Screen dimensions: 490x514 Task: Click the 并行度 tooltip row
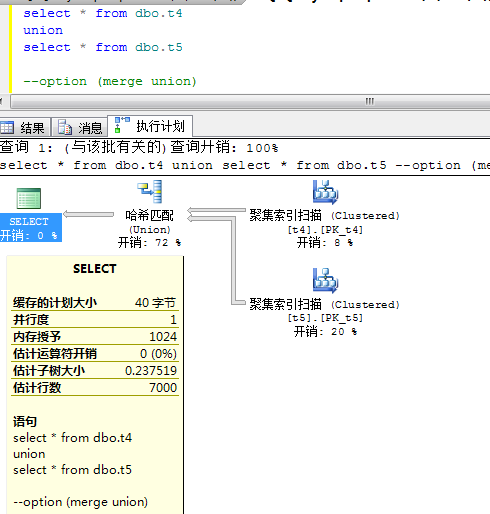point(95,320)
